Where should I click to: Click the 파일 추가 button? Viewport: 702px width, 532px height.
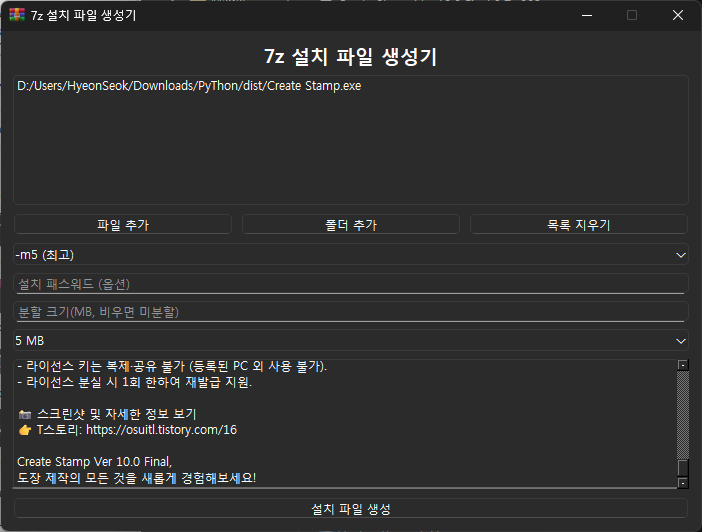[x=123, y=224]
